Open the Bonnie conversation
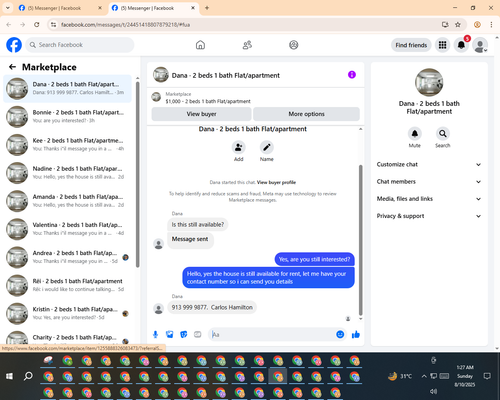 [67, 117]
